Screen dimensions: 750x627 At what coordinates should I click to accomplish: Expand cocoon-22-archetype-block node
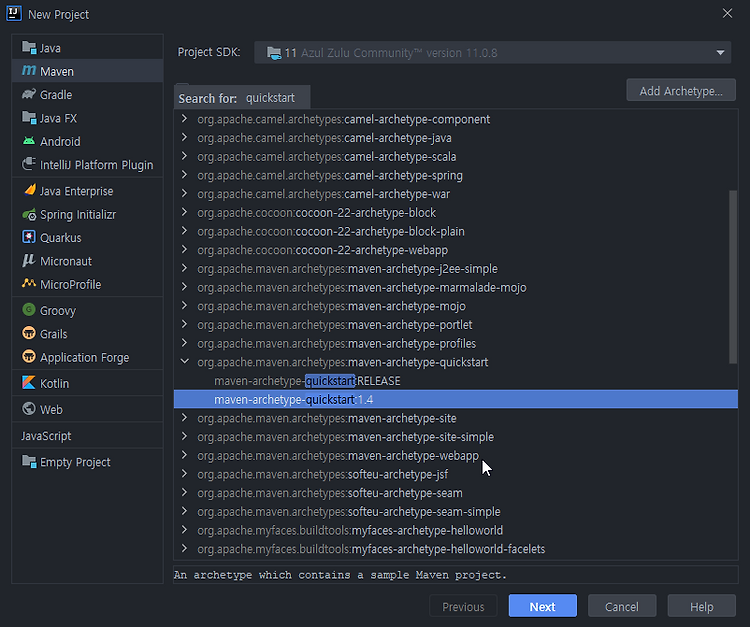click(185, 212)
